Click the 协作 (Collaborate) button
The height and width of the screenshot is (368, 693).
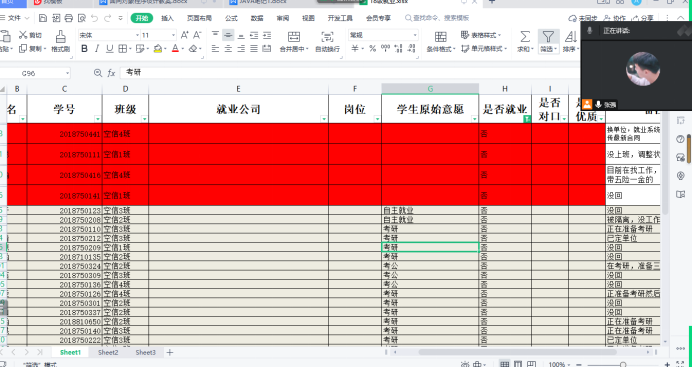point(615,18)
